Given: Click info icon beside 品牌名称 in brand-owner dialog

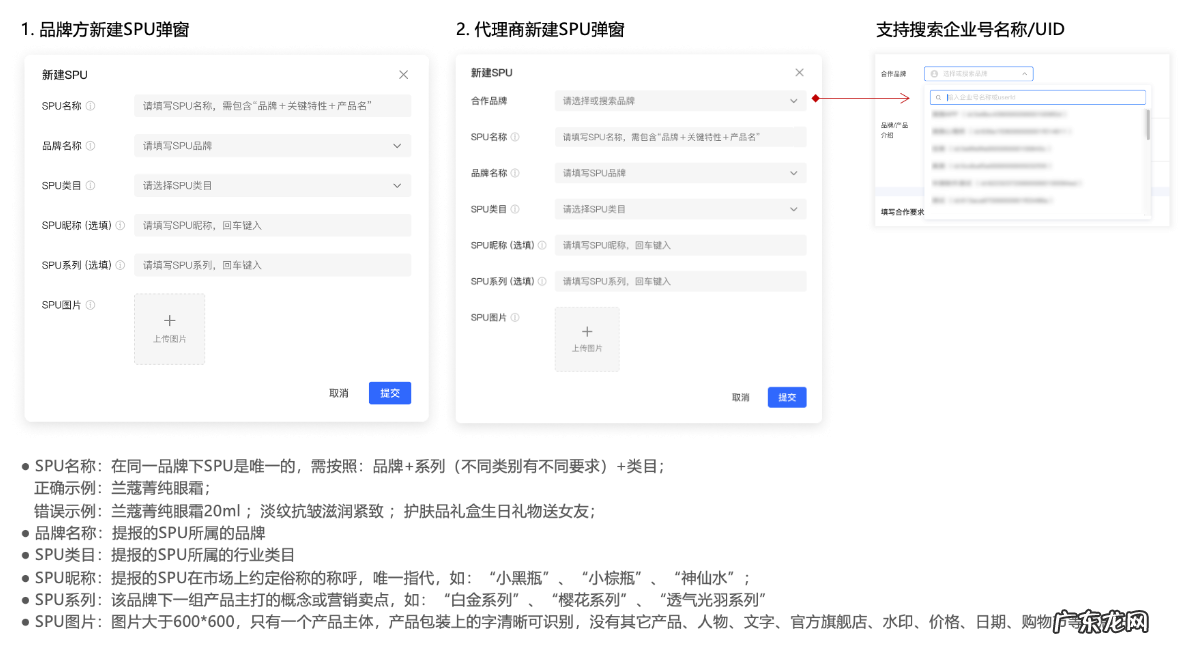Looking at the screenshot, I should (x=91, y=146).
